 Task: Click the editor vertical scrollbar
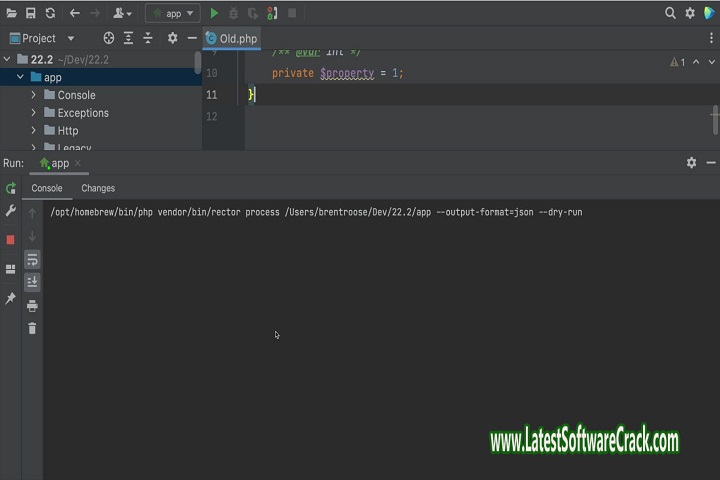coord(715,120)
